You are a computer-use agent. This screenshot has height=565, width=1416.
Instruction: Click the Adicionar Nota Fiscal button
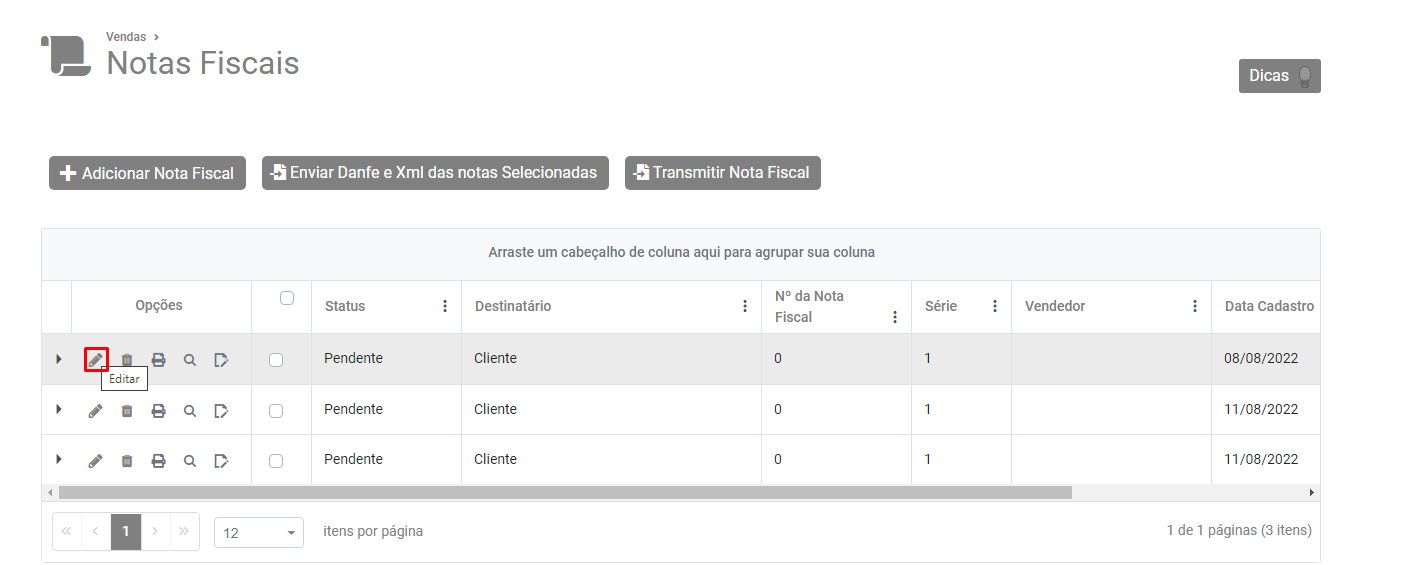tap(147, 173)
